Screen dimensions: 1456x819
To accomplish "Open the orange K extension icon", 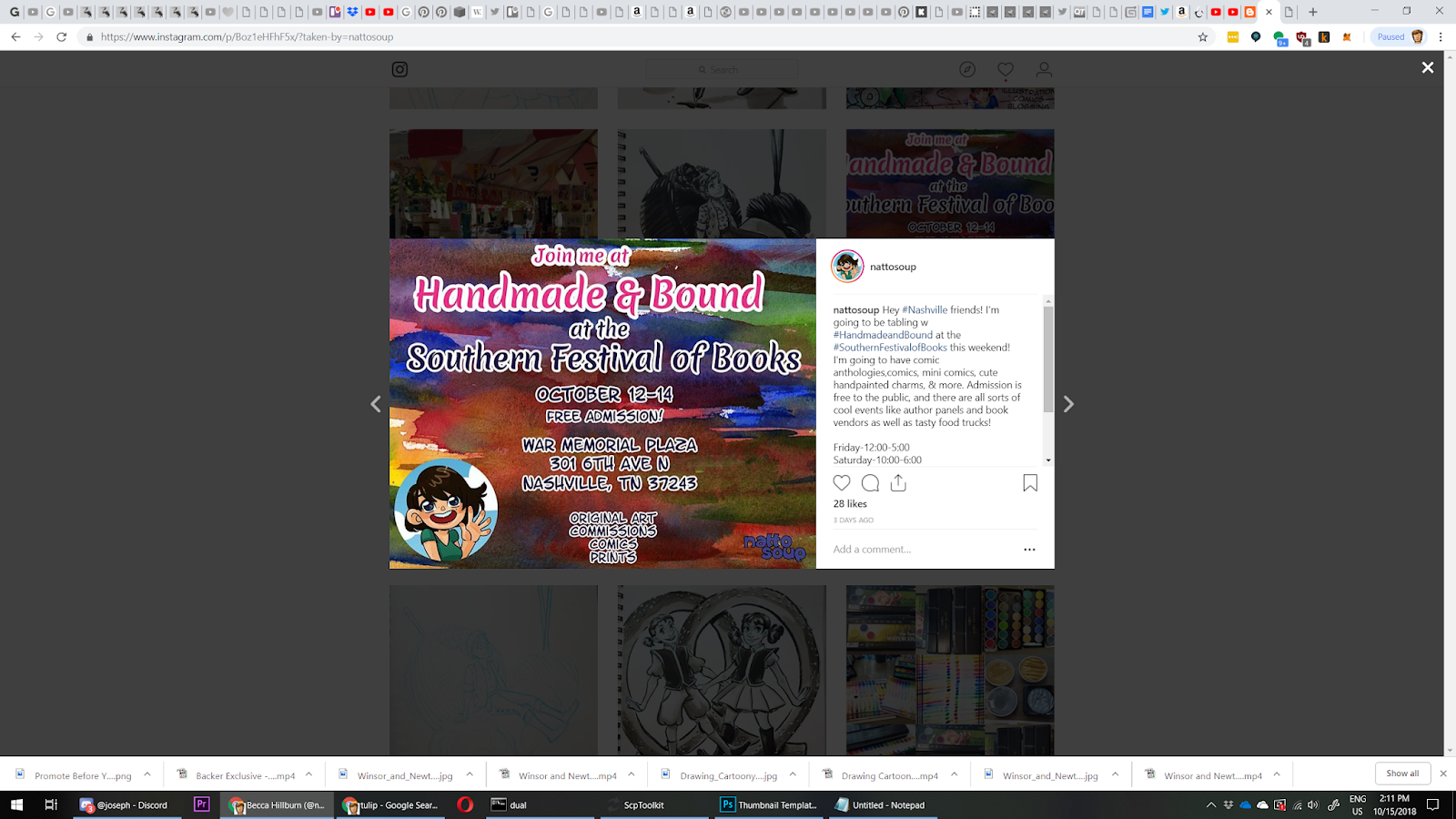I will [x=1324, y=37].
